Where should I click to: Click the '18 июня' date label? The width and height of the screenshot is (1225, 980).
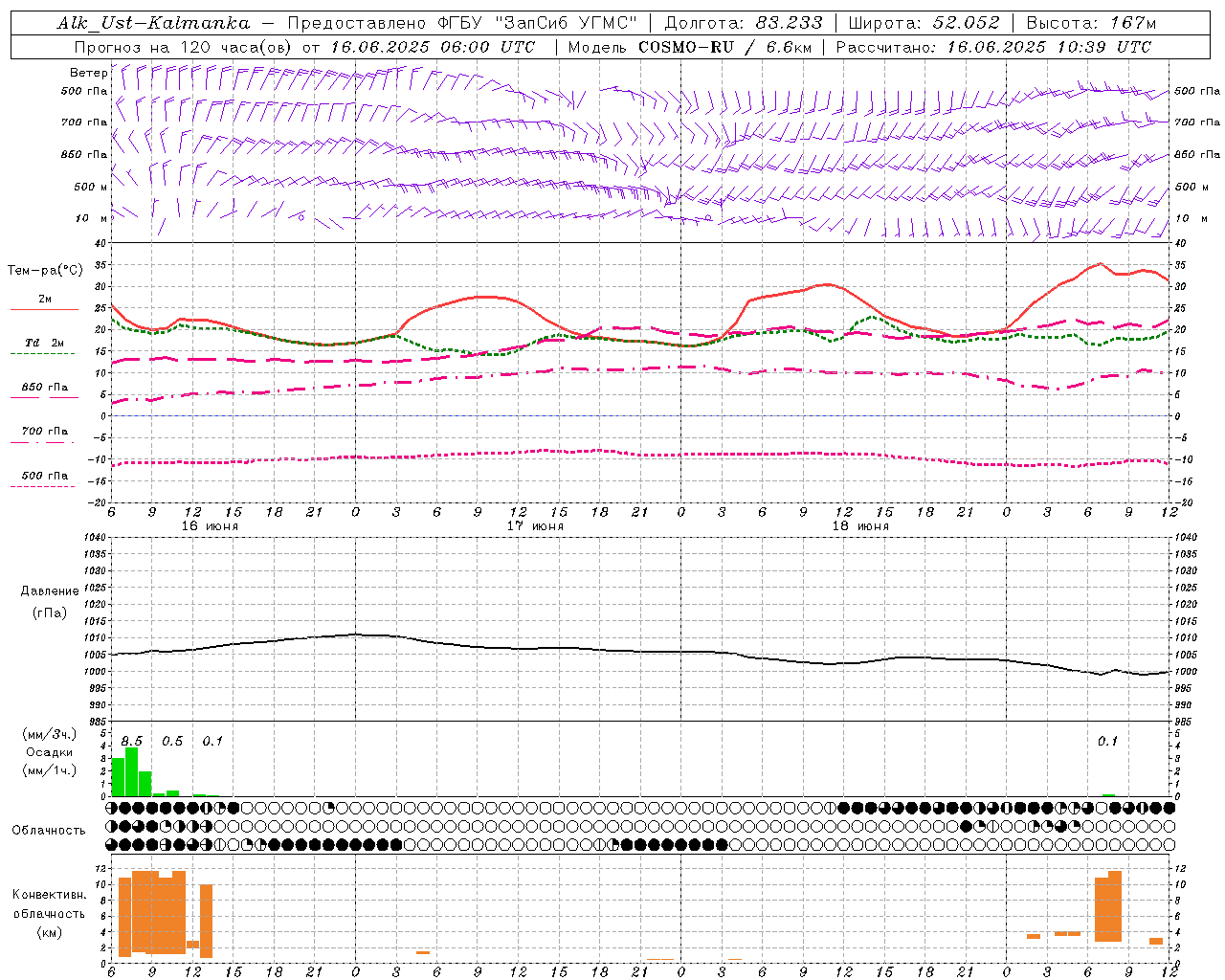(x=860, y=526)
